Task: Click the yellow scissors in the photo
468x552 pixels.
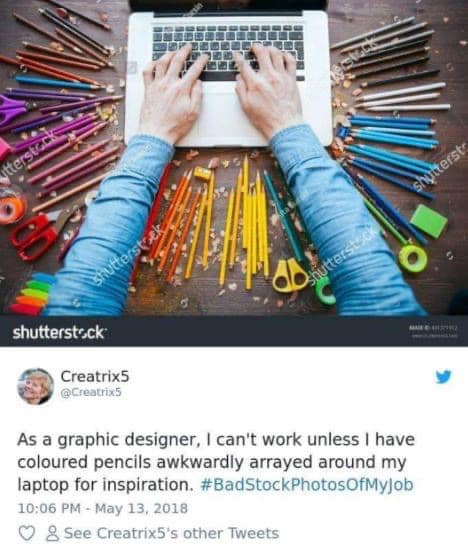Action: [291, 276]
